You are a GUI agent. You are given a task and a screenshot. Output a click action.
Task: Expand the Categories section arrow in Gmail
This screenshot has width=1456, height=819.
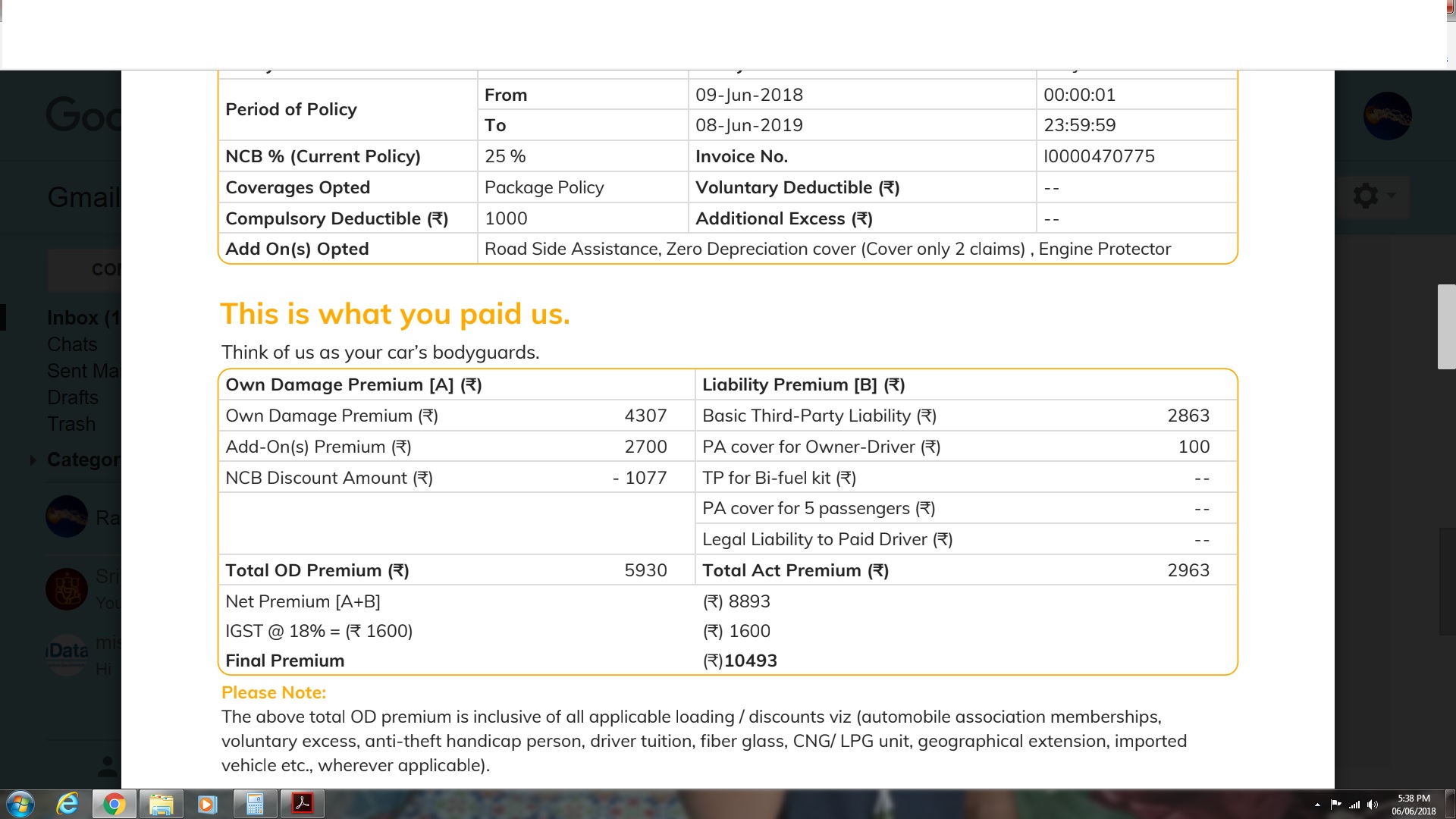click(x=33, y=460)
